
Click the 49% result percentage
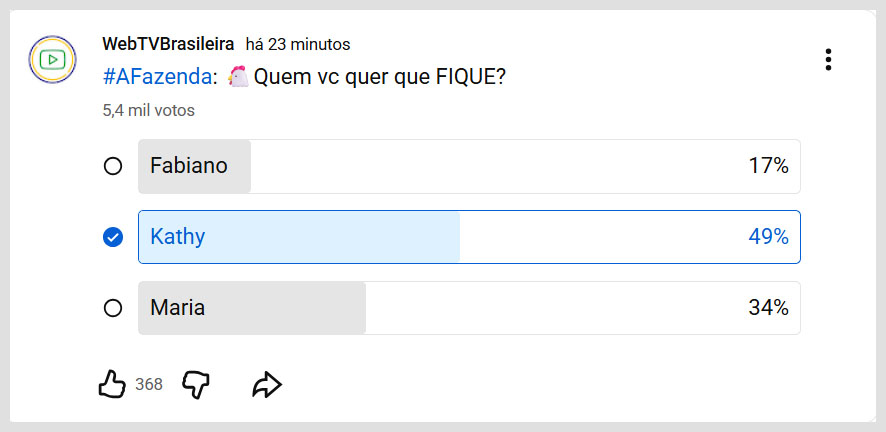(x=768, y=237)
